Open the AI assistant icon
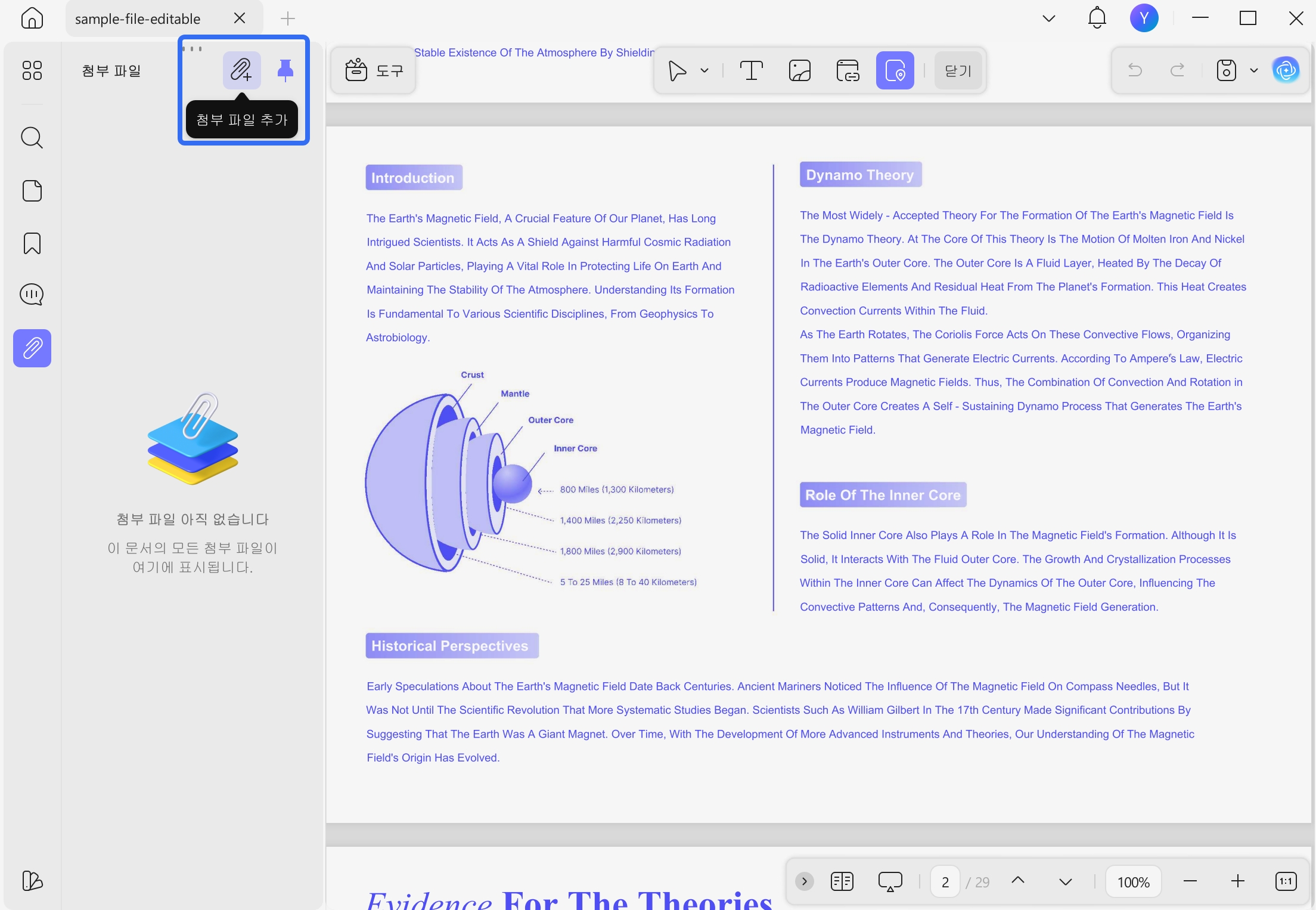The image size is (1316, 910). pos(1286,70)
